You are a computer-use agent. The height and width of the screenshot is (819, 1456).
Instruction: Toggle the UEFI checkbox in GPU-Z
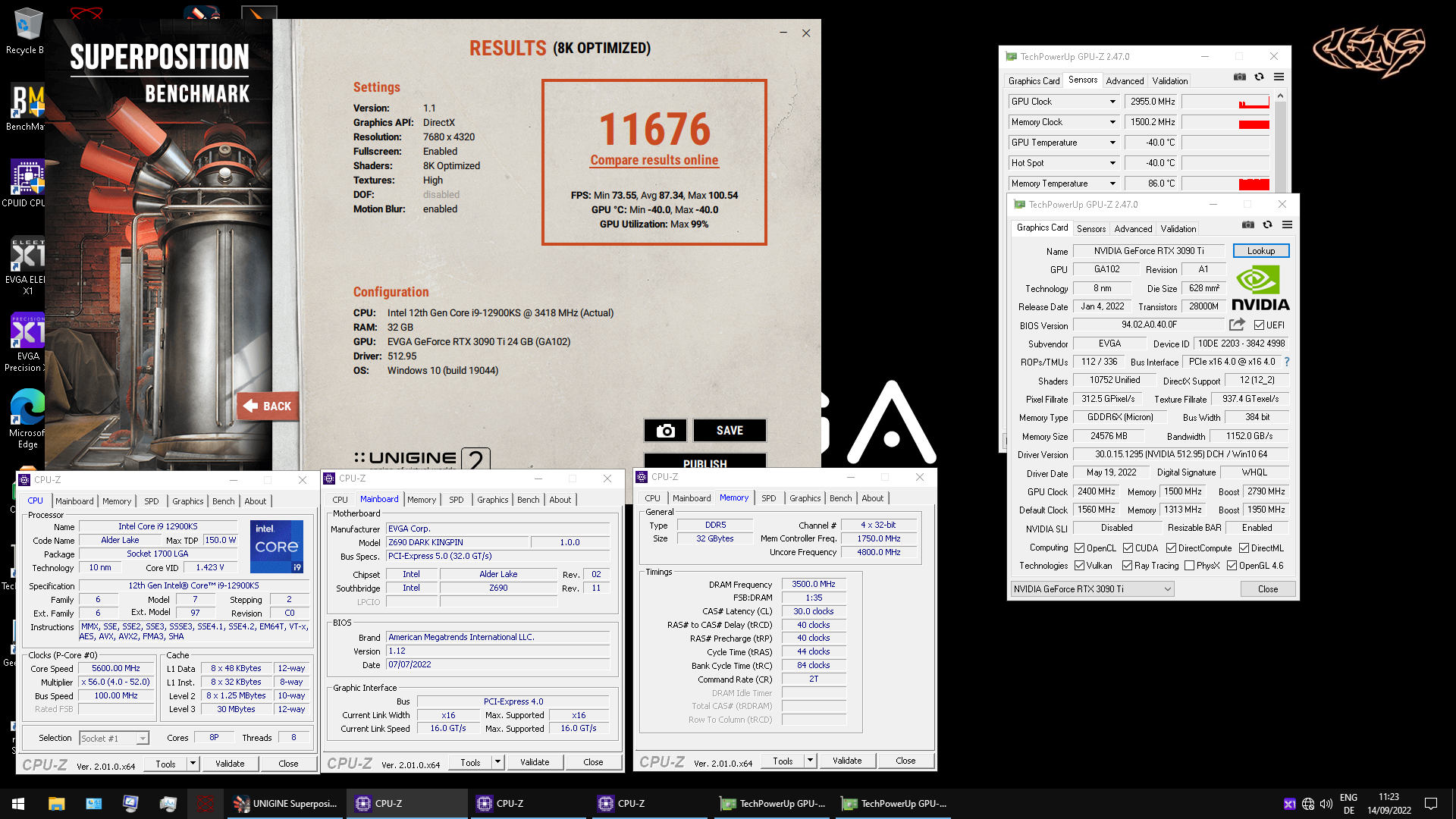point(1259,325)
